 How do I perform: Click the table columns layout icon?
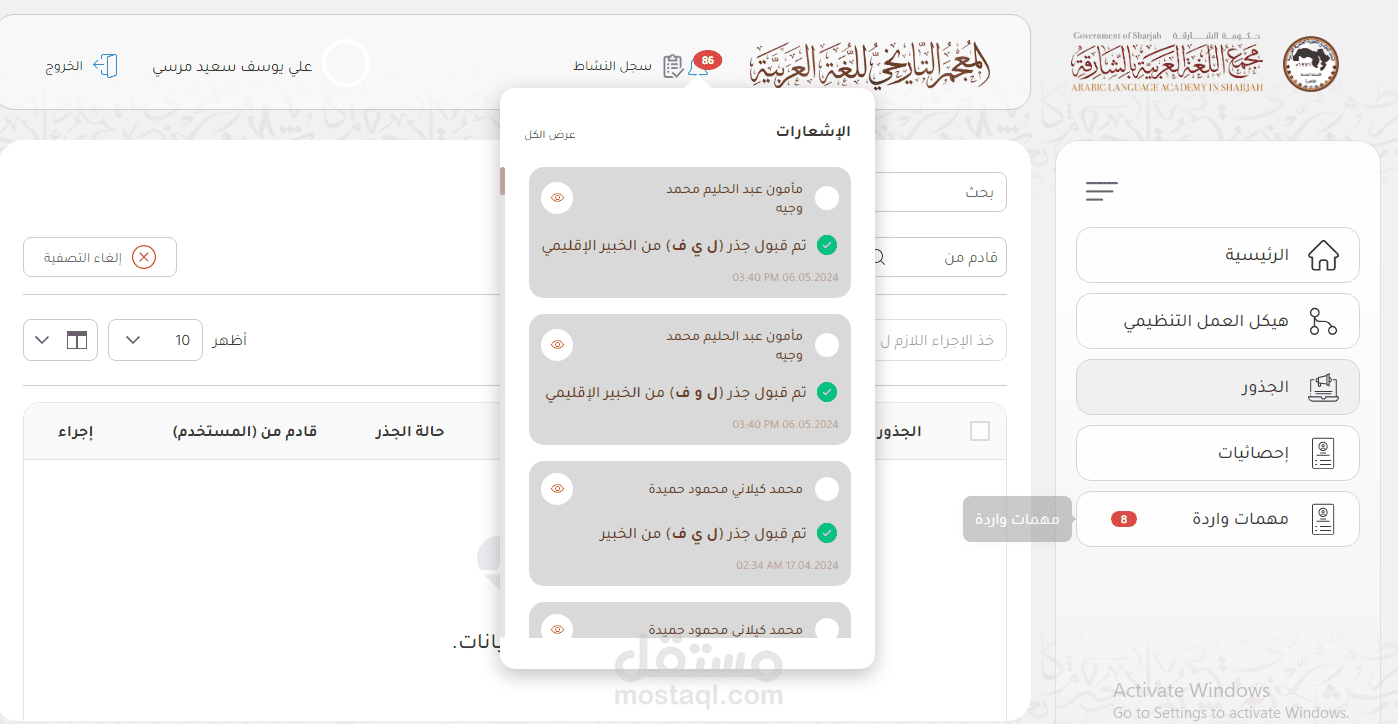[x=77, y=340]
